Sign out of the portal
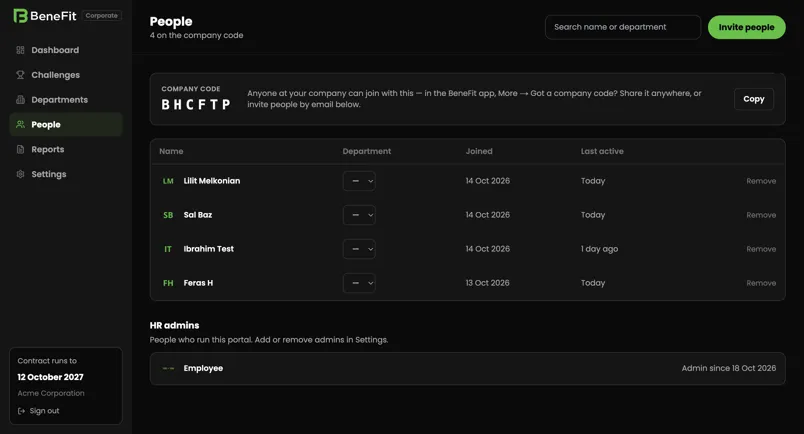Screen dimensions: 804x434 click(x=38, y=411)
